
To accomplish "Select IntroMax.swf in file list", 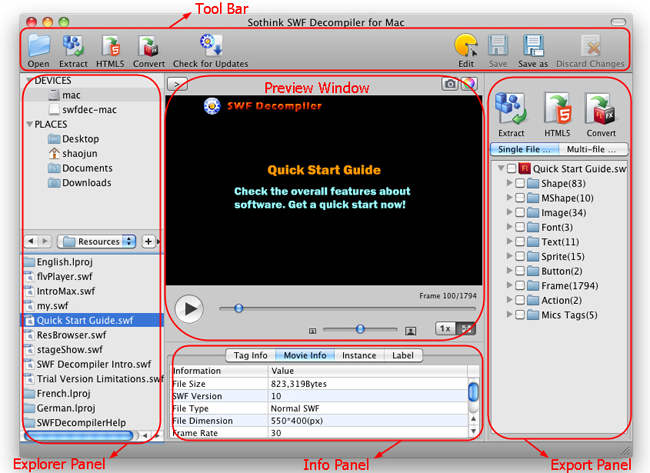I will [92, 291].
